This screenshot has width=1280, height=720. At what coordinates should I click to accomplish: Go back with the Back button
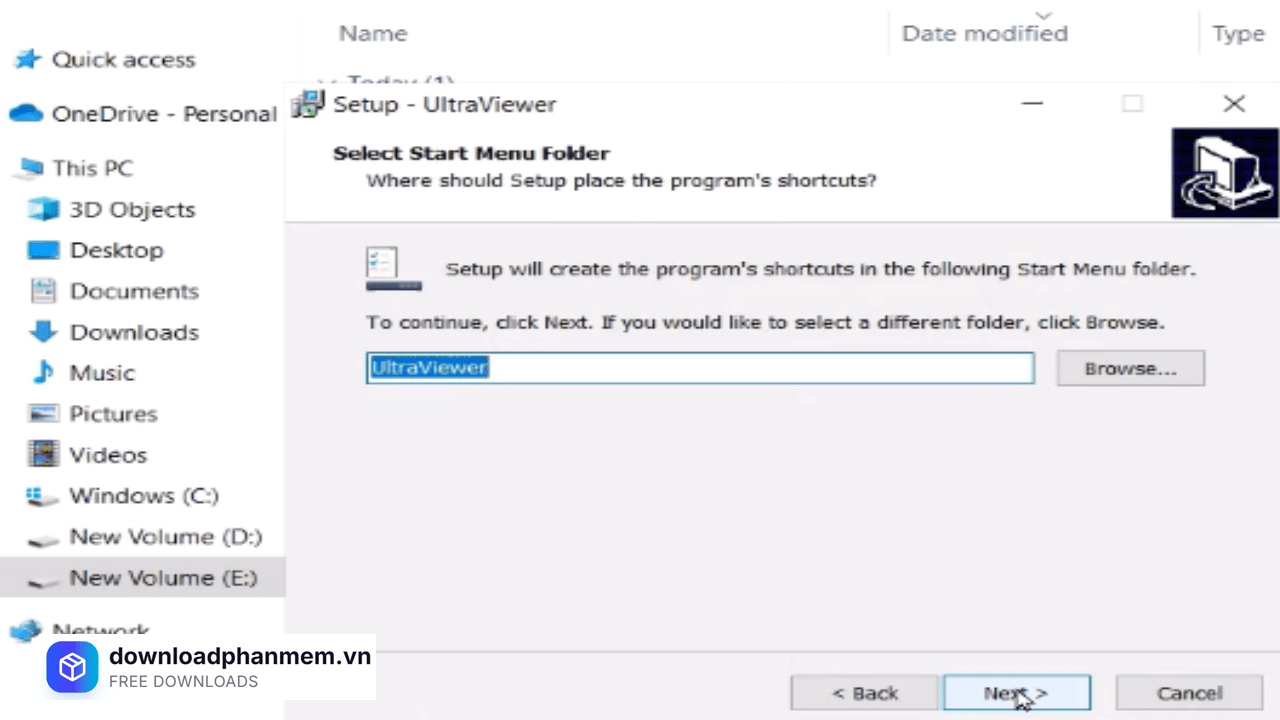click(865, 693)
